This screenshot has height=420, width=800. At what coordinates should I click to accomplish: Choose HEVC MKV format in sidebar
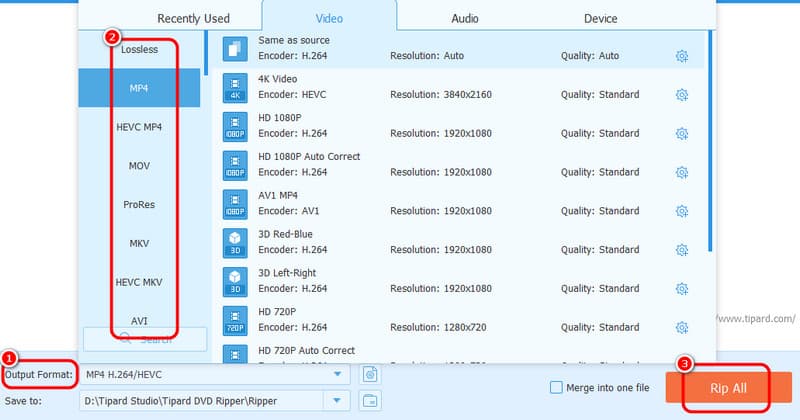[x=139, y=282]
